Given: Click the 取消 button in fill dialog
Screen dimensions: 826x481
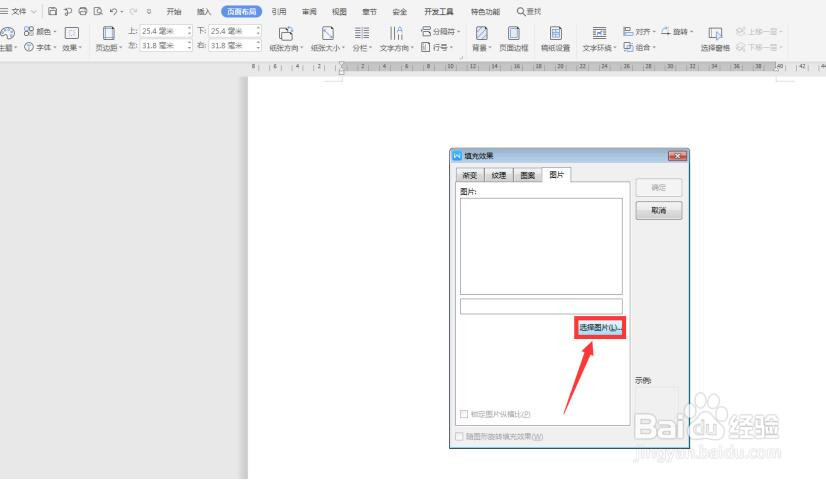Looking at the screenshot, I should (x=658, y=210).
